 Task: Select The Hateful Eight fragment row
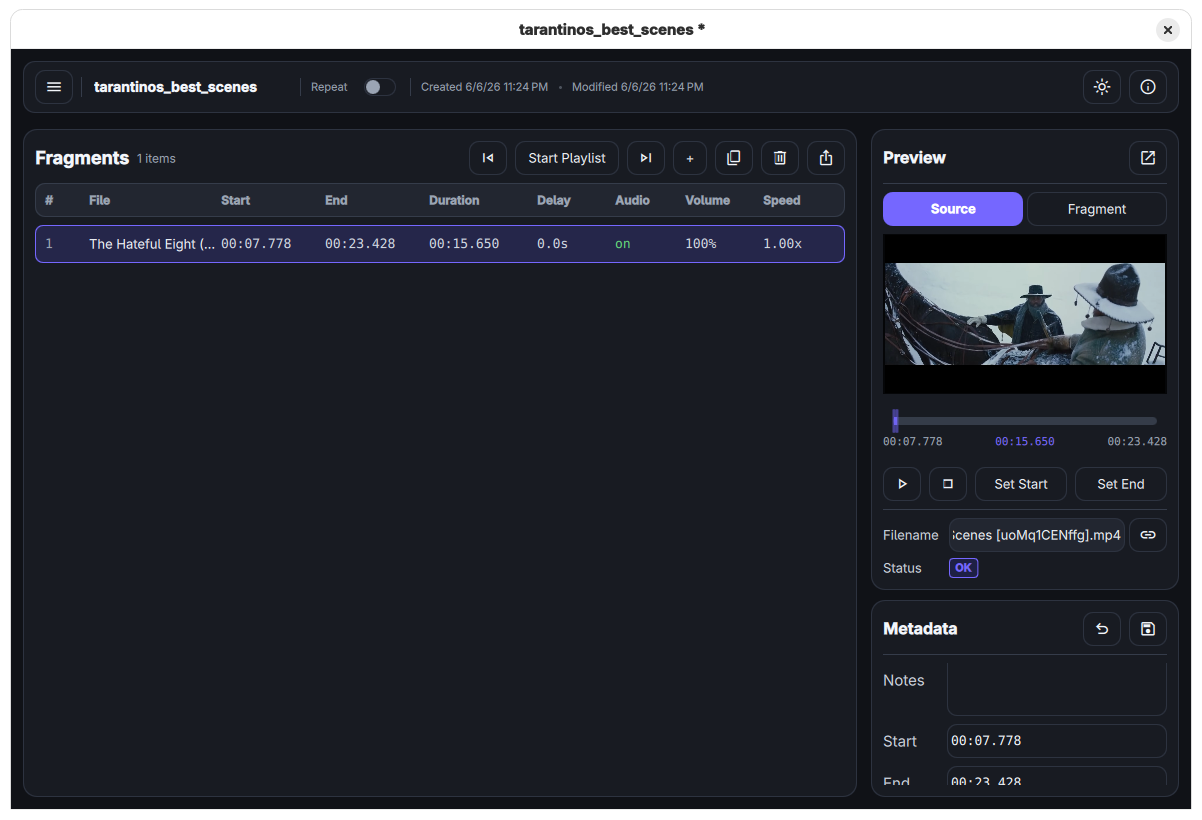(x=440, y=244)
